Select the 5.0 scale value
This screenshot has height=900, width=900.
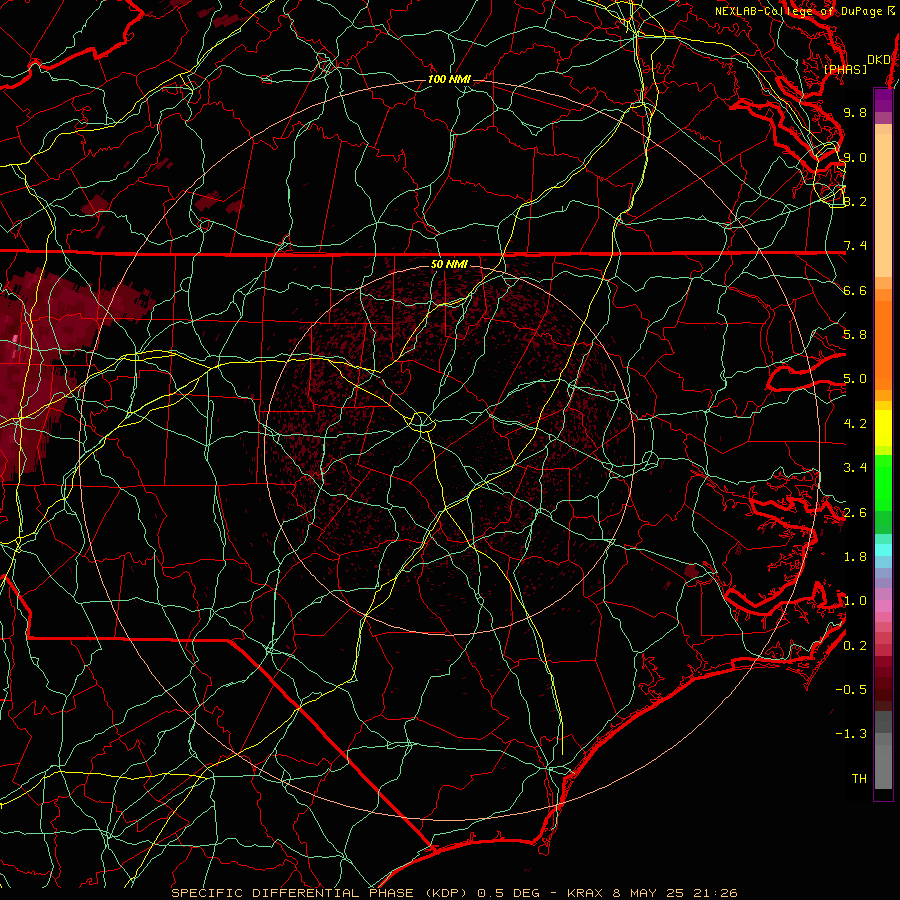click(855, 379)
